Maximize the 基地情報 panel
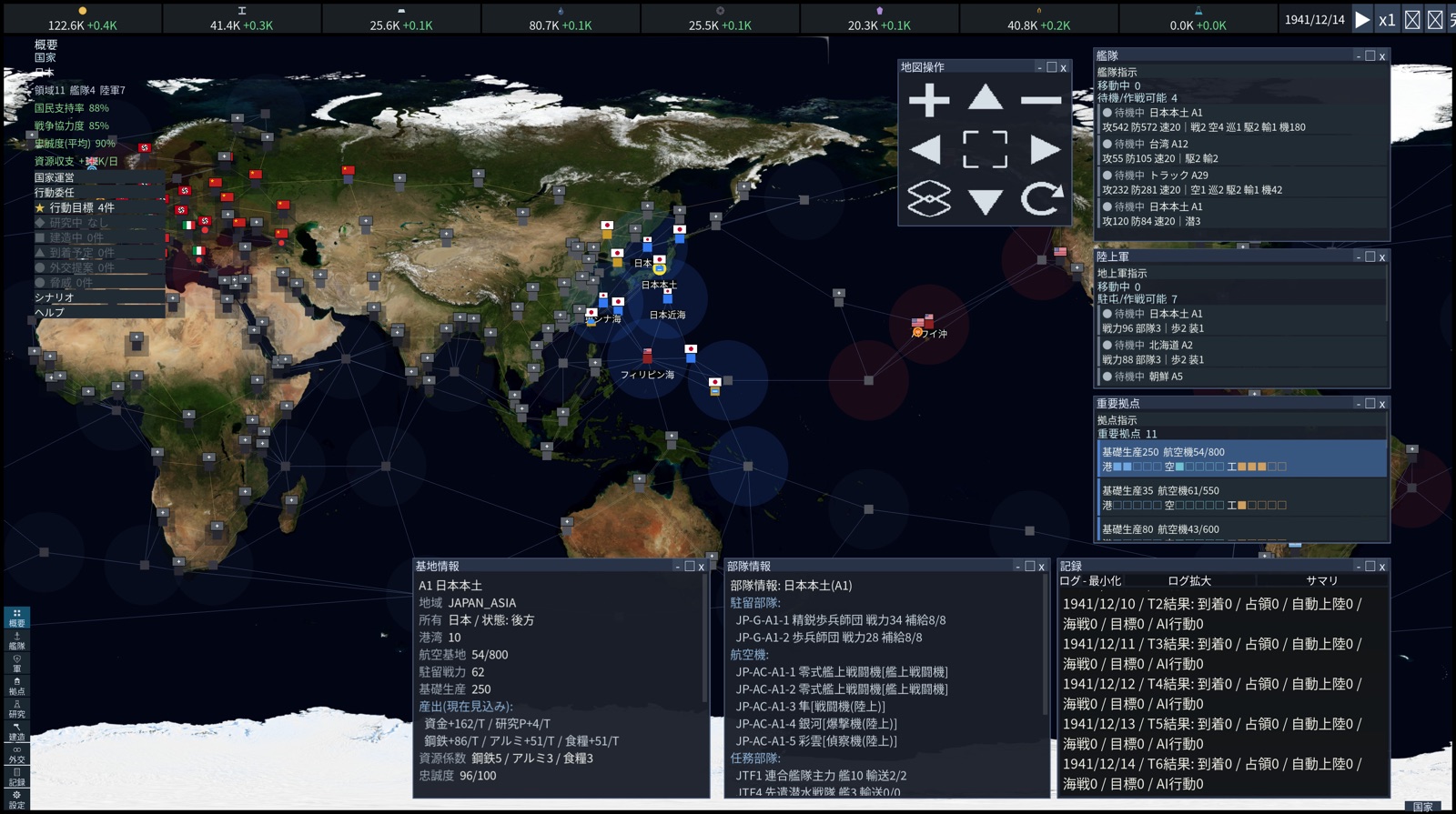 [x=690, y=567]
